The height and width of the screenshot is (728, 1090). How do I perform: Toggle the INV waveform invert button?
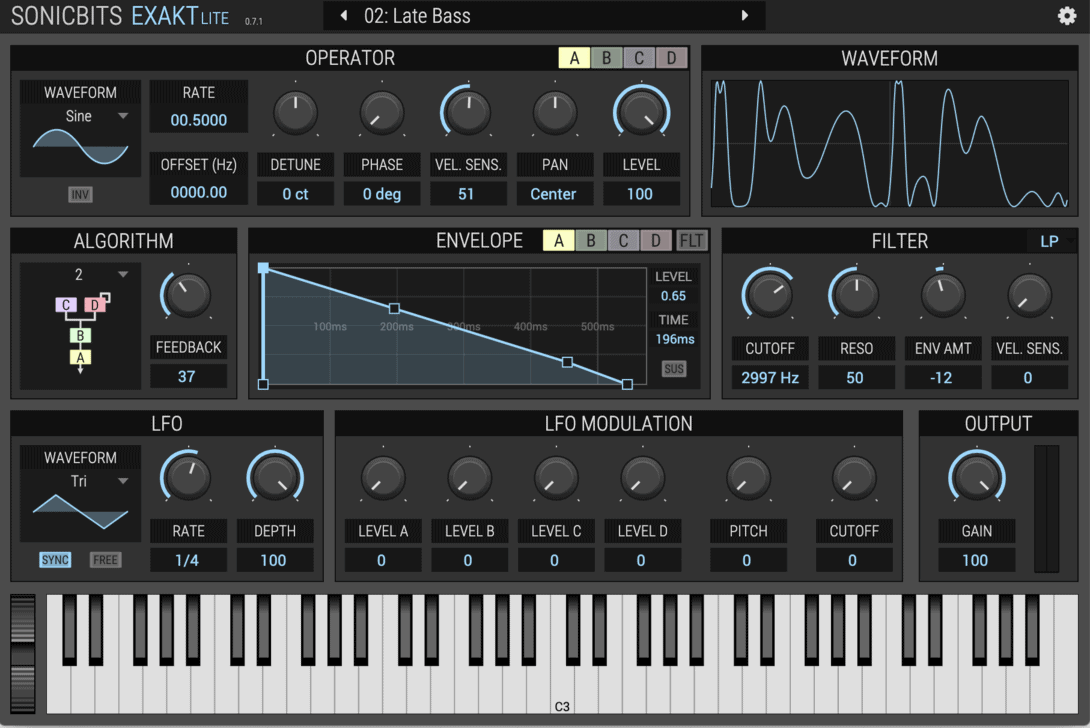click(x=80, y=194)
